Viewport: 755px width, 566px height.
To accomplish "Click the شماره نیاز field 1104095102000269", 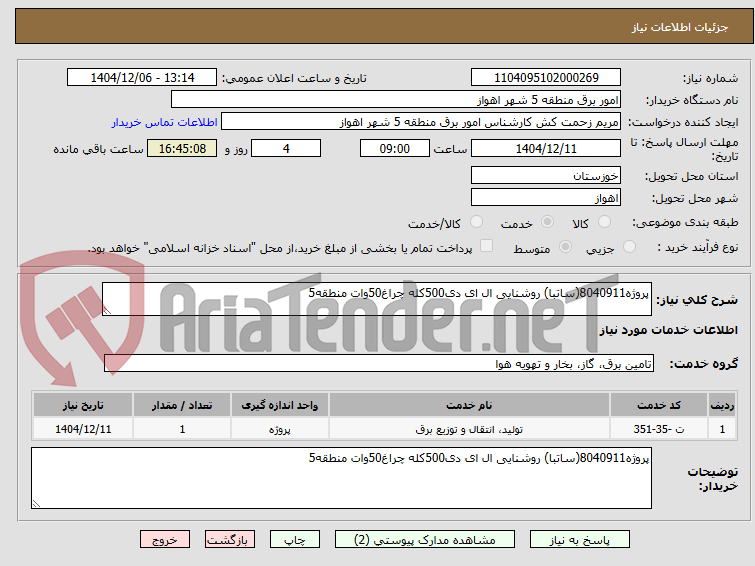I will click(x=546, y=78).
